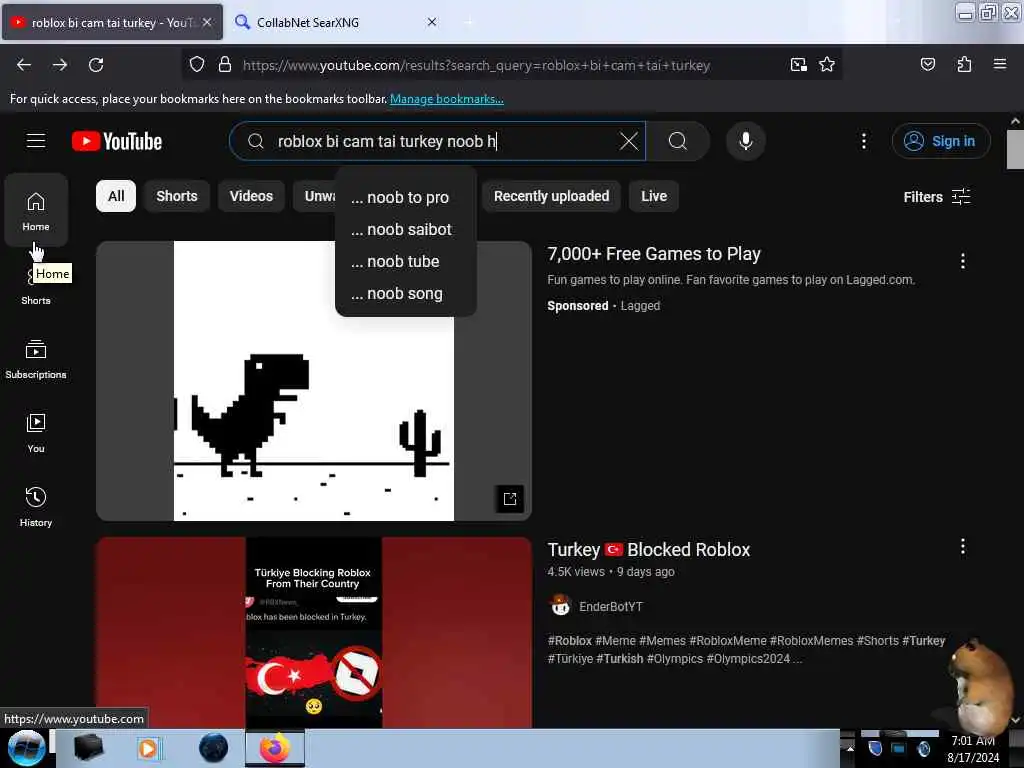The width and height of the screenshot is (1024, 768).
Task: Click the Turkey Blocked Roblox thumbnail
Action: [x=313, y=632]
